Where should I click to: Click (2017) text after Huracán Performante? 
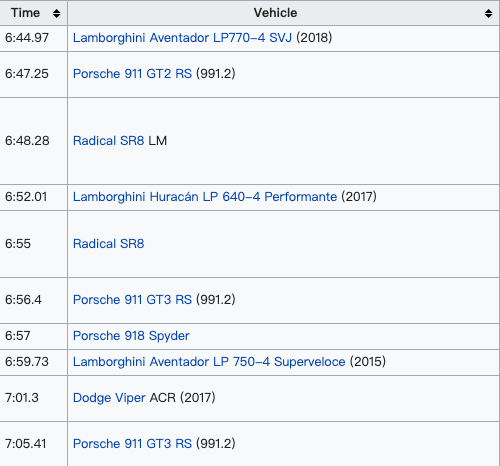coord(359,197)
